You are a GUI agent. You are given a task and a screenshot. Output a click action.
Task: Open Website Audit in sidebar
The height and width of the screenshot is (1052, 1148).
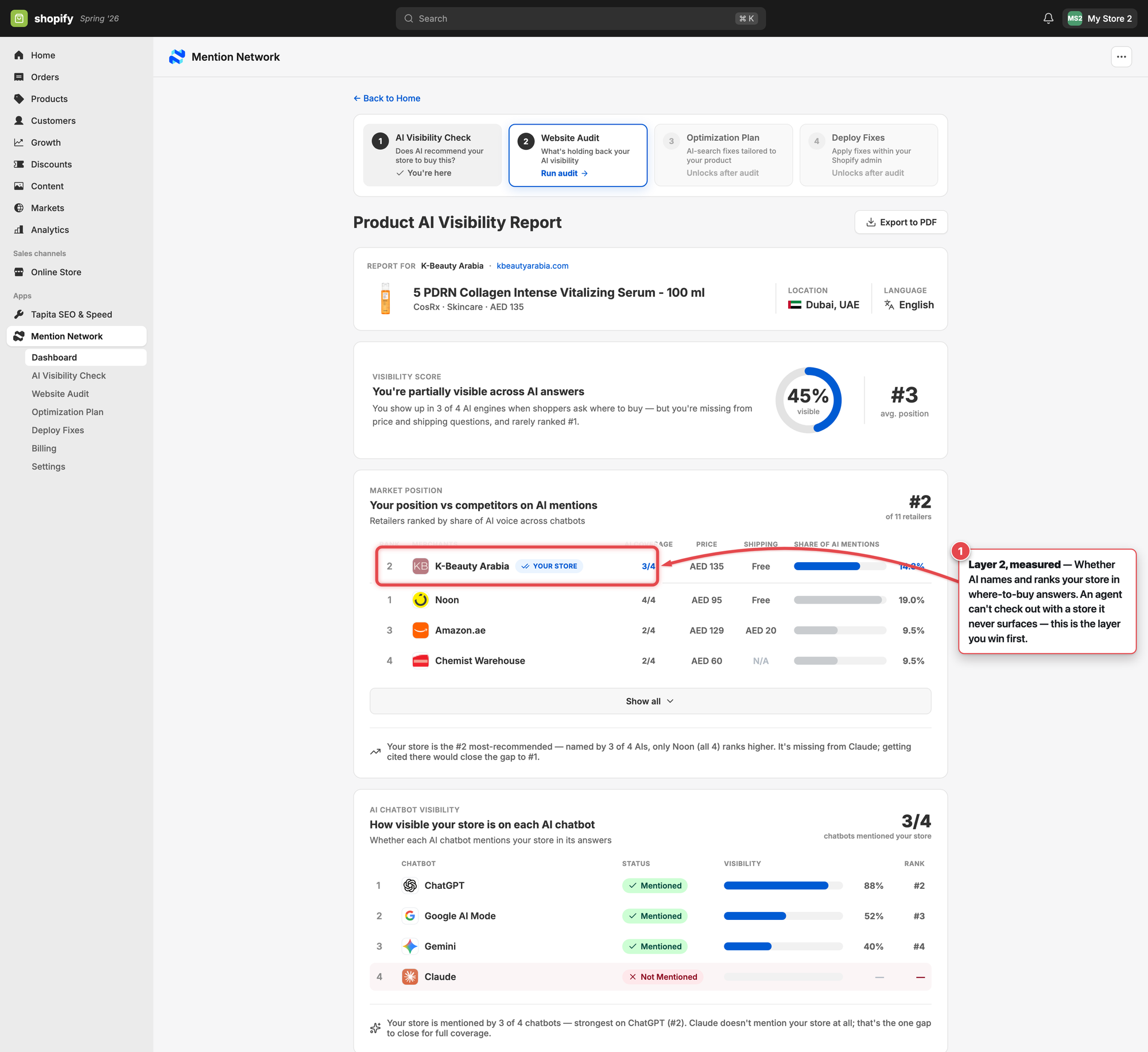pyautogui.click(x=60, y=394)
